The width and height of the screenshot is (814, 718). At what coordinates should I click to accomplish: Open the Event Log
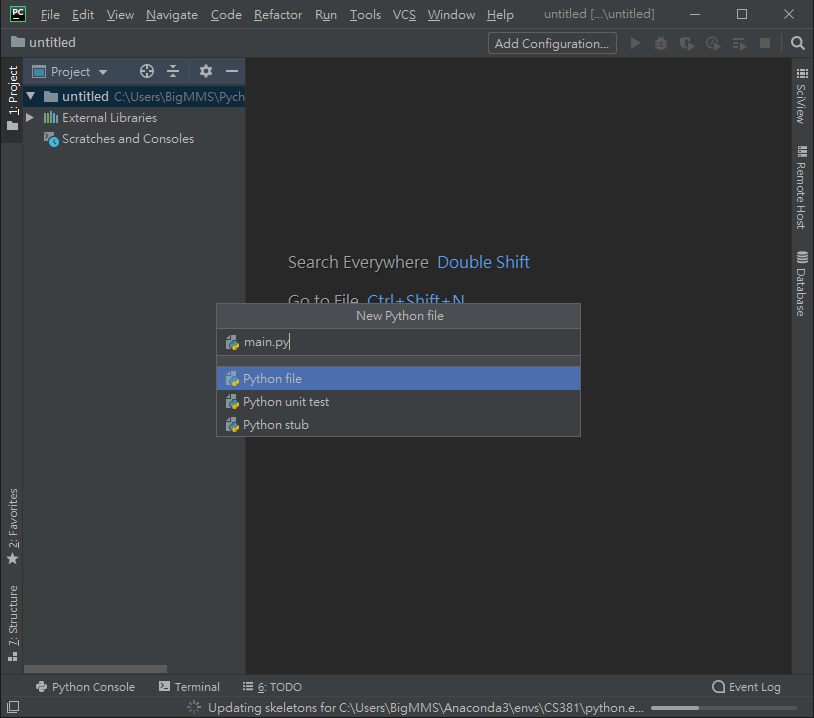pos(746,687)
